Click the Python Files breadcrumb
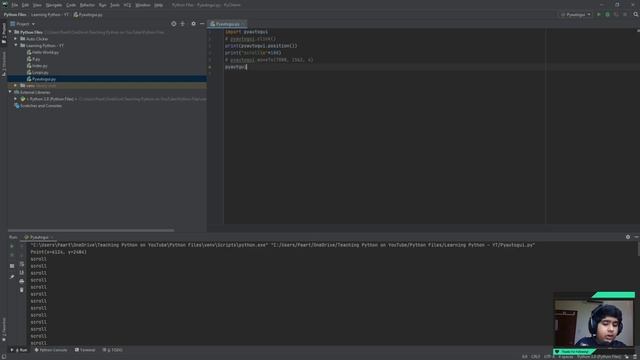This screenshot has height=360, width=640. point(15,15)
